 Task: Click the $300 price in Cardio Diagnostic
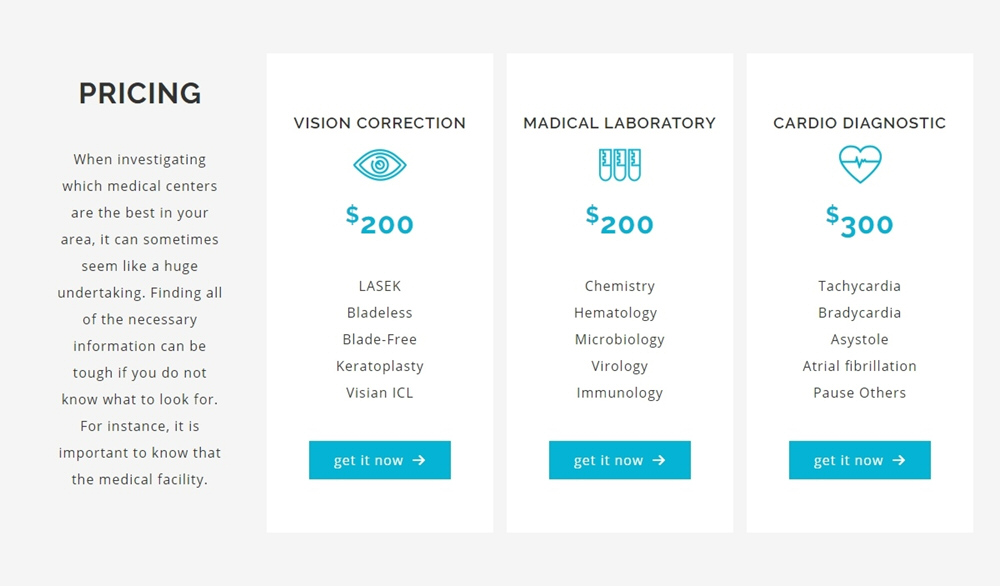point(860,221)
